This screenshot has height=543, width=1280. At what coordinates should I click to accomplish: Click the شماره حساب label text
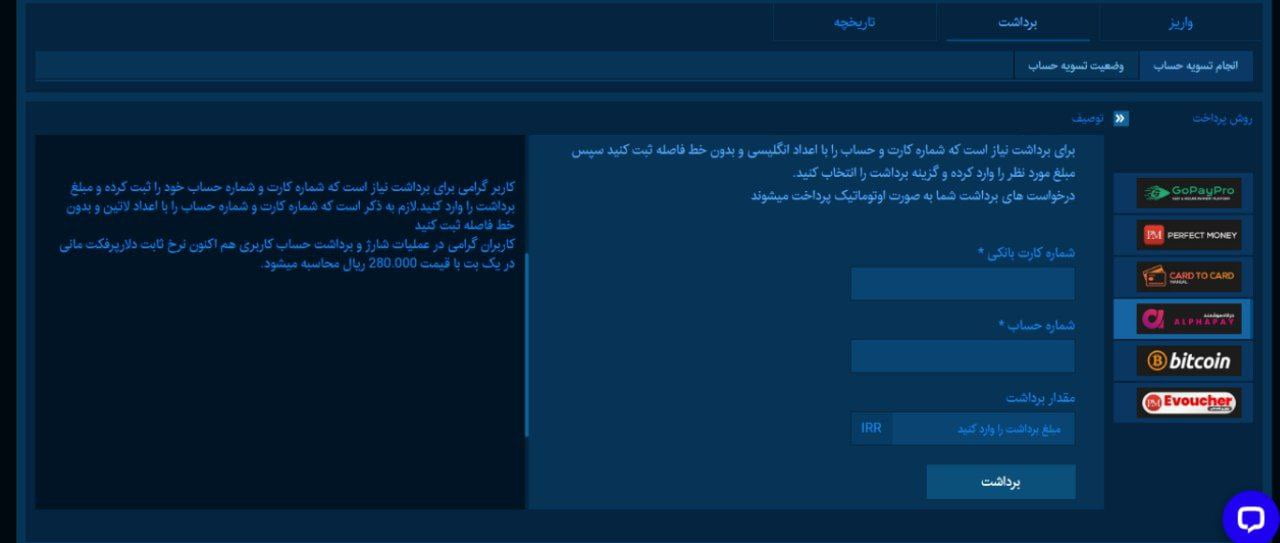pos(1037,325)
